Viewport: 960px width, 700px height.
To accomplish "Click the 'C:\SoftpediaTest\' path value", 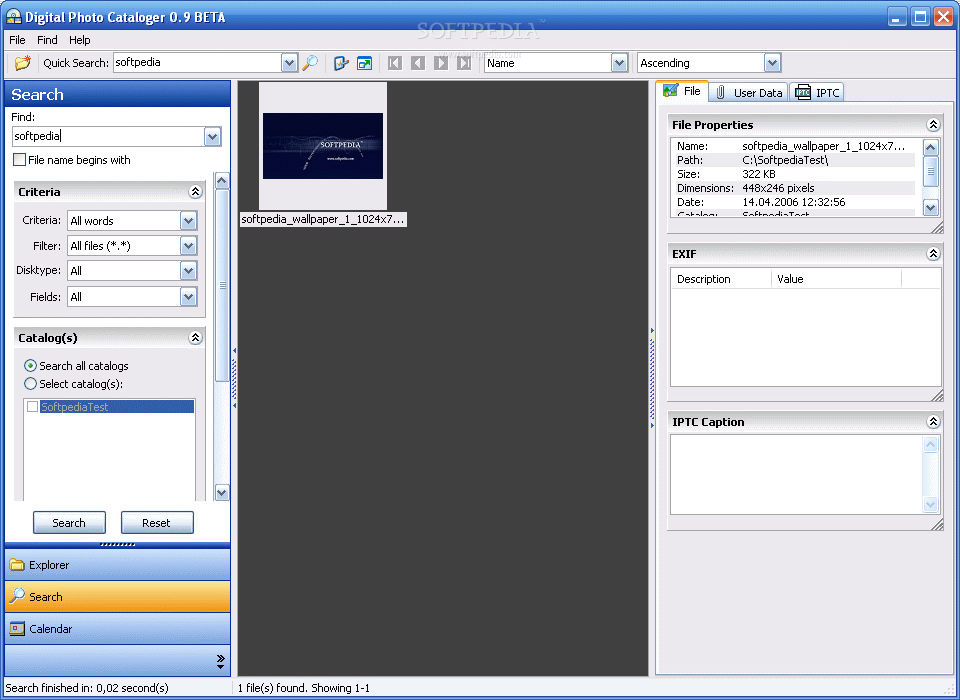I will [785, 160].
